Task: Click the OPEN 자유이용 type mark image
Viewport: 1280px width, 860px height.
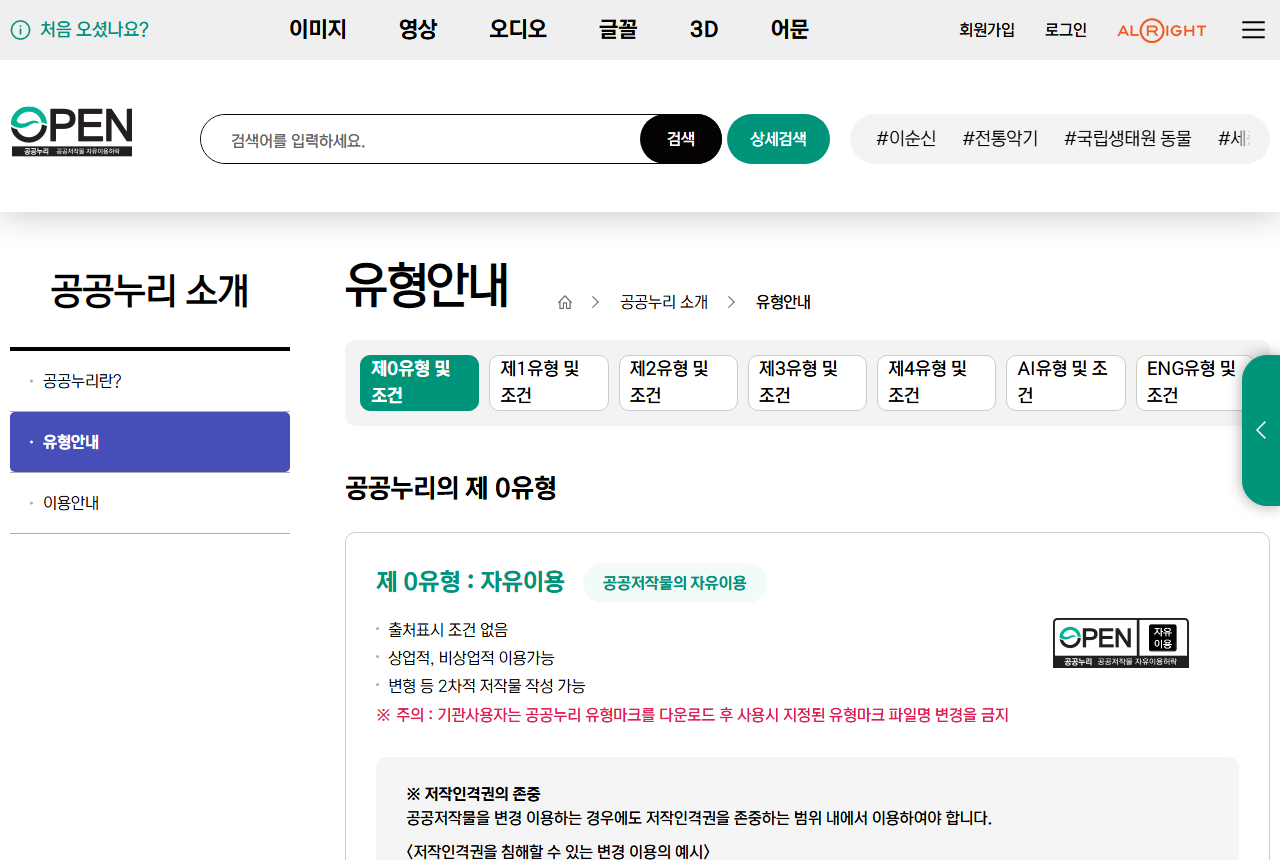Action: [1121, 643]
